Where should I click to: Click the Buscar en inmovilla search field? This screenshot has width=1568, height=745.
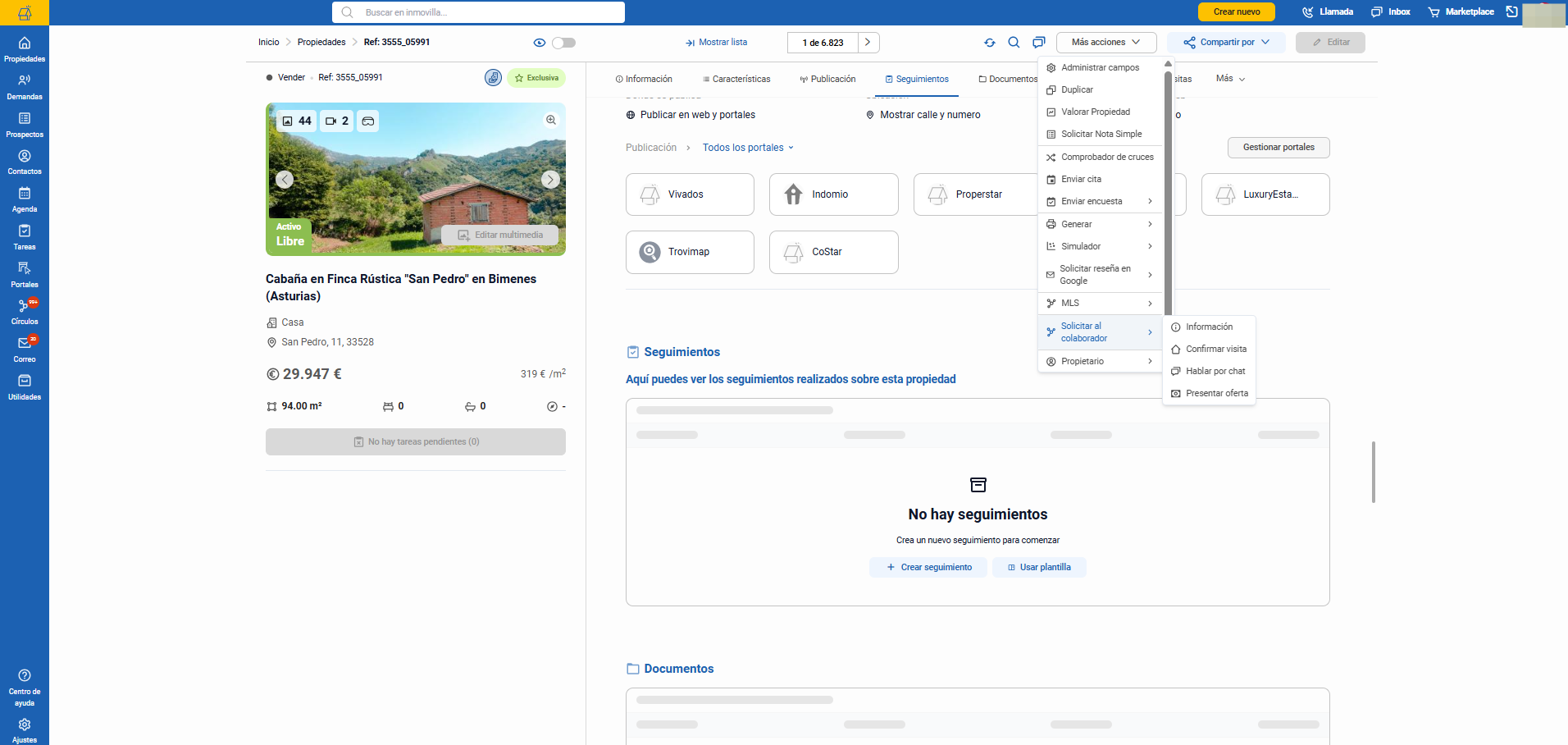point(478,12)
